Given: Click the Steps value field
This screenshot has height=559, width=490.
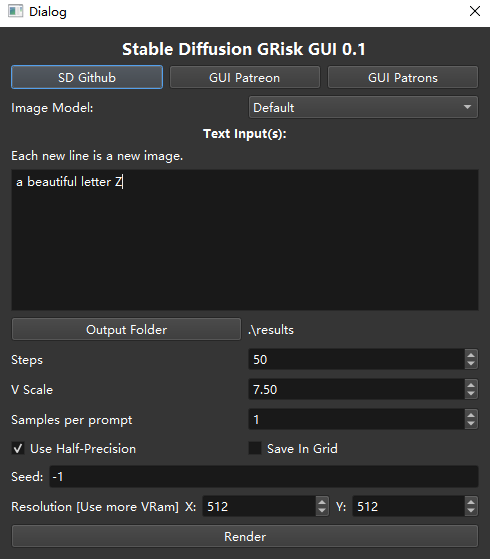Looking at the screenshot, I should [x=357, y=359].
